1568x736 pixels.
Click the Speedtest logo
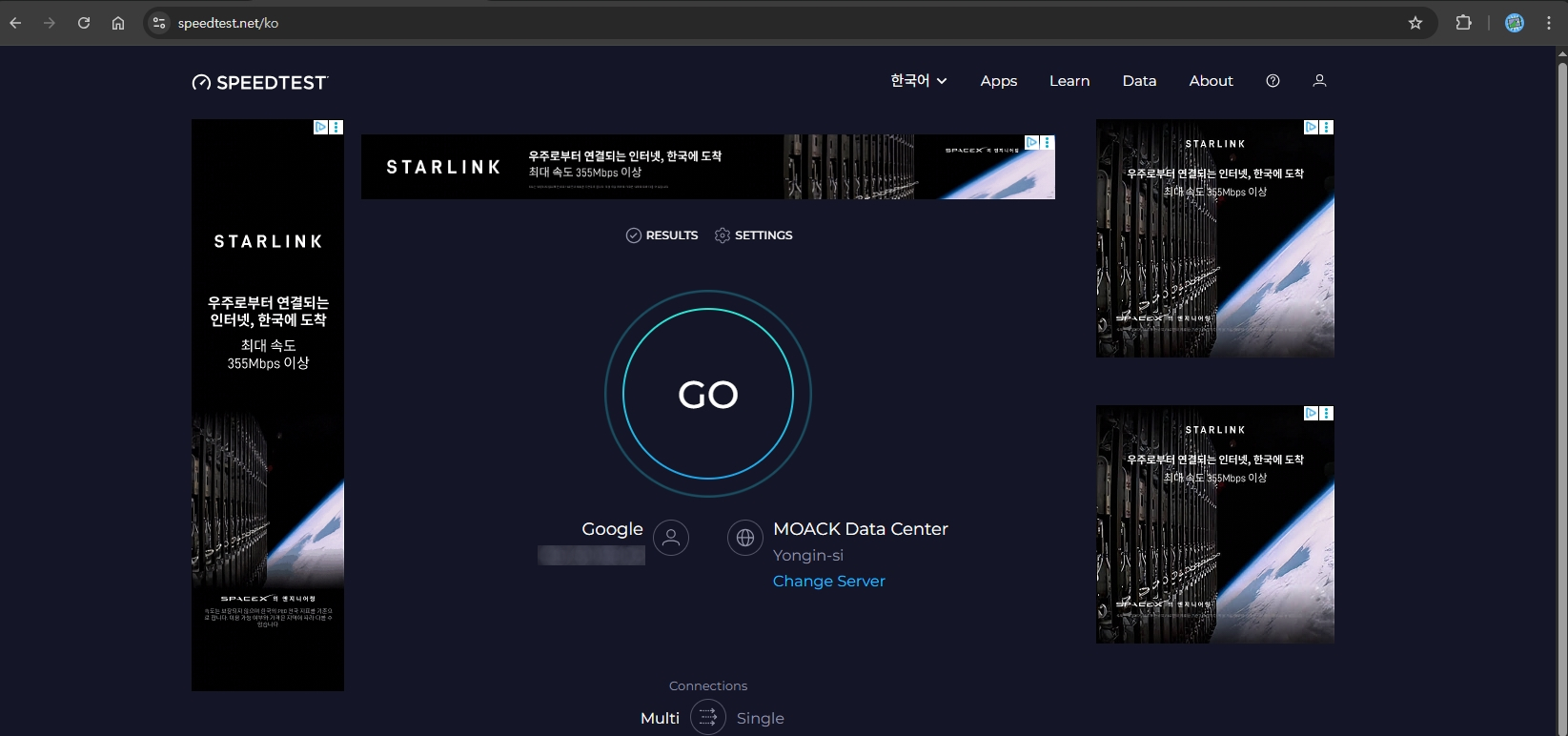(260, 82)
